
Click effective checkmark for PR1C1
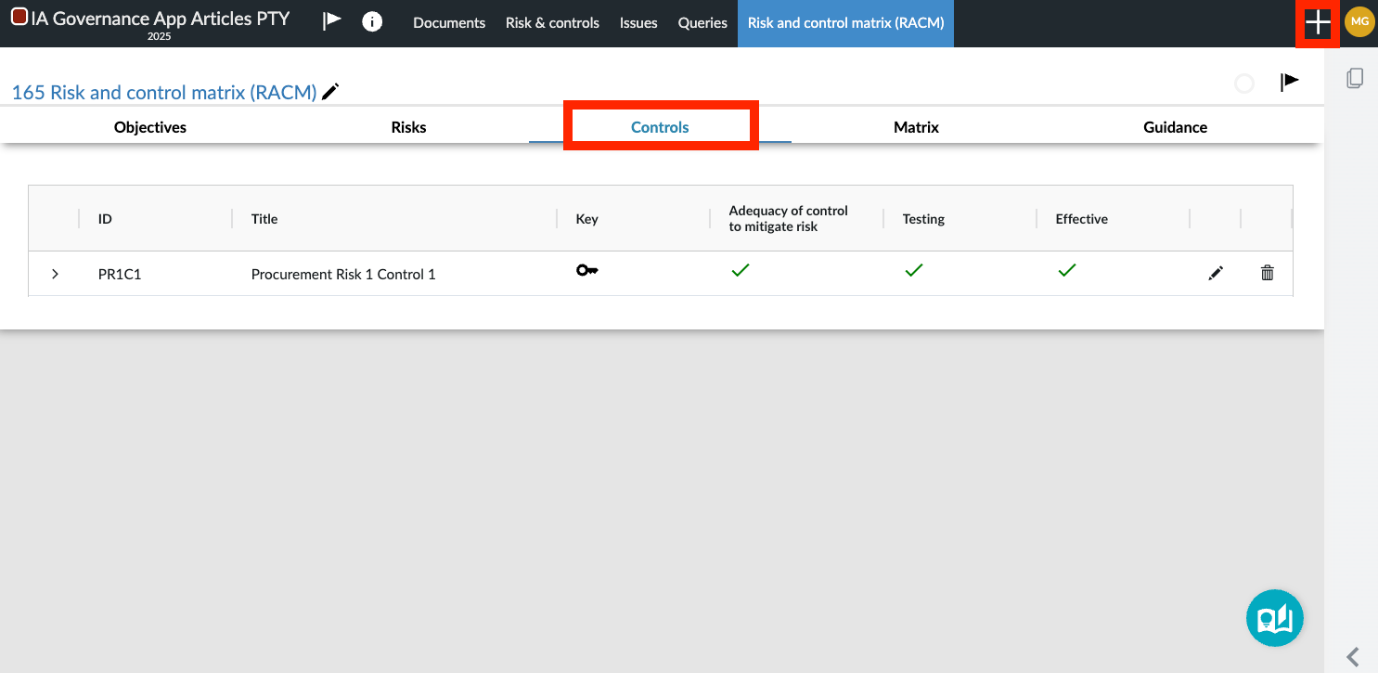coord(1067,270)
